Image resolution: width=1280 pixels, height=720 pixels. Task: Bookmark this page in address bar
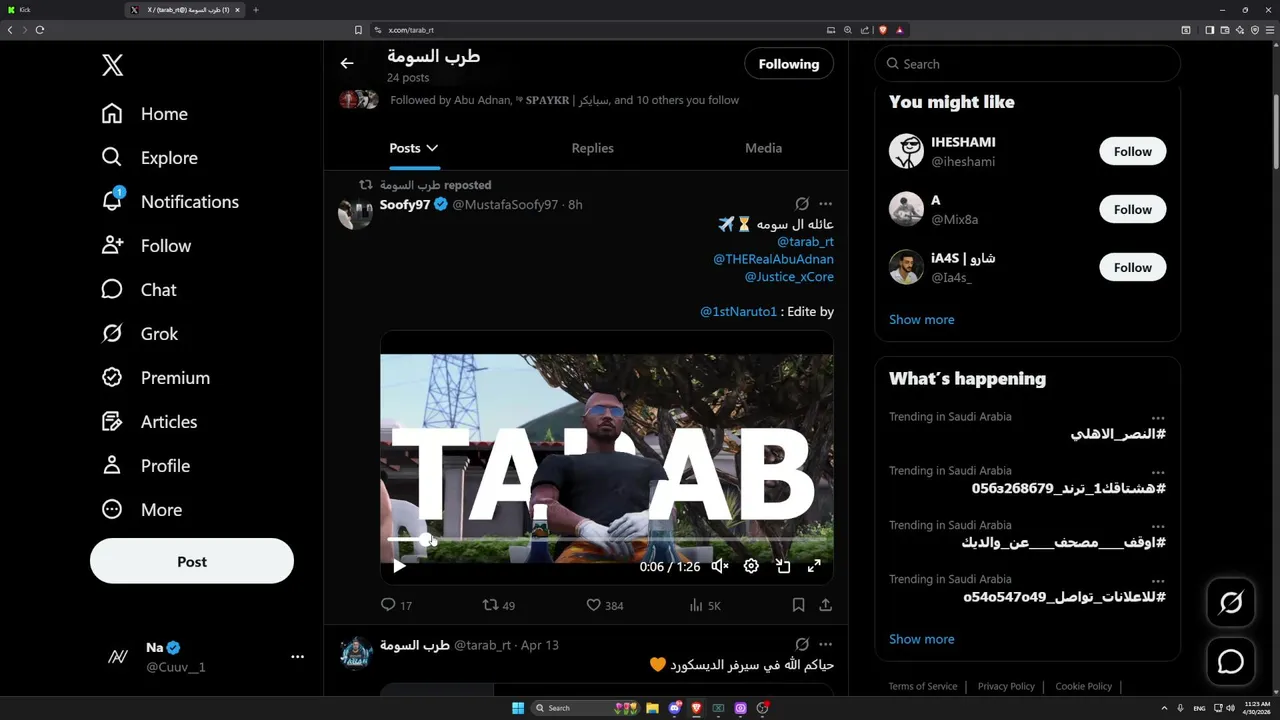point(358,30)
